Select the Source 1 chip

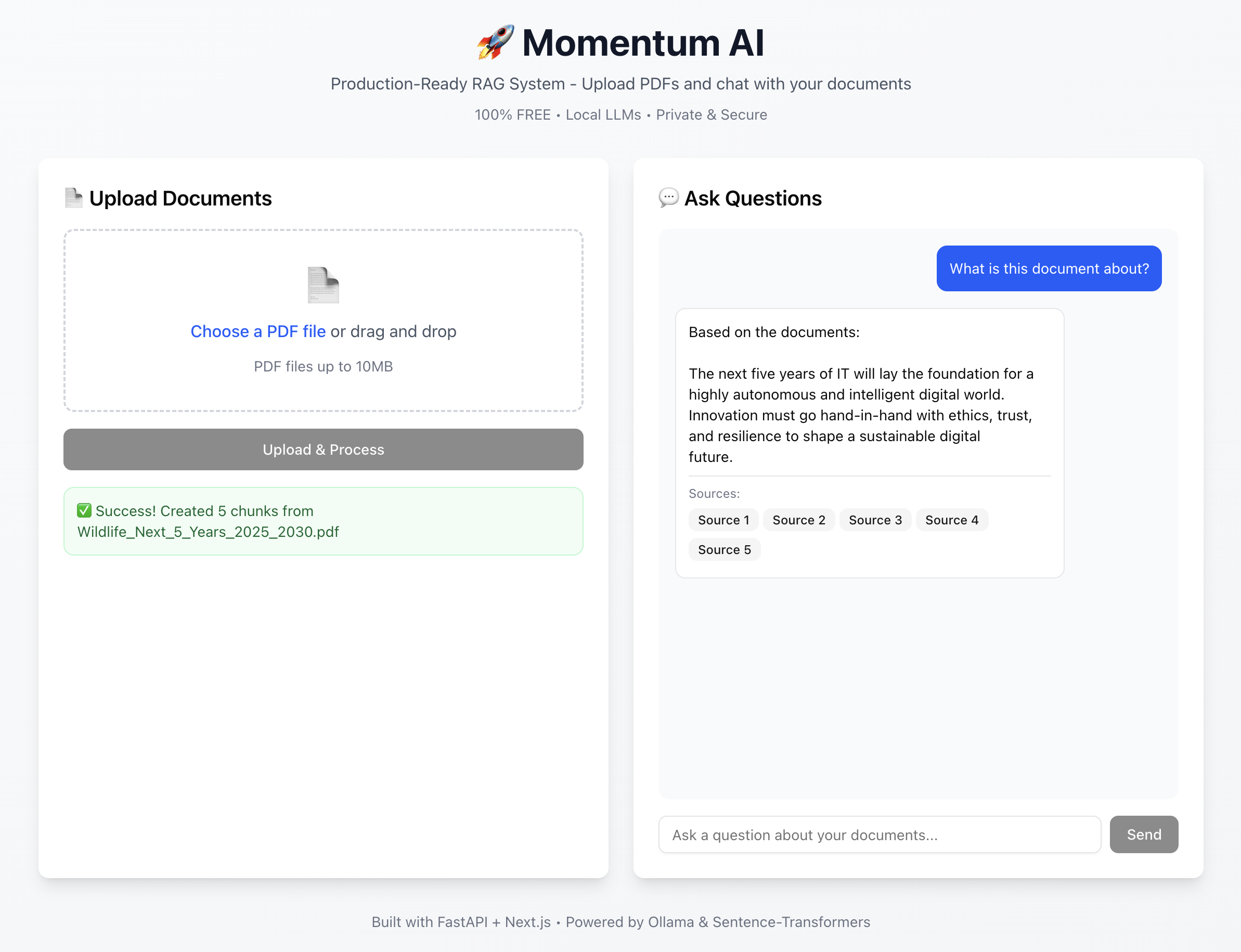point(723,520)
